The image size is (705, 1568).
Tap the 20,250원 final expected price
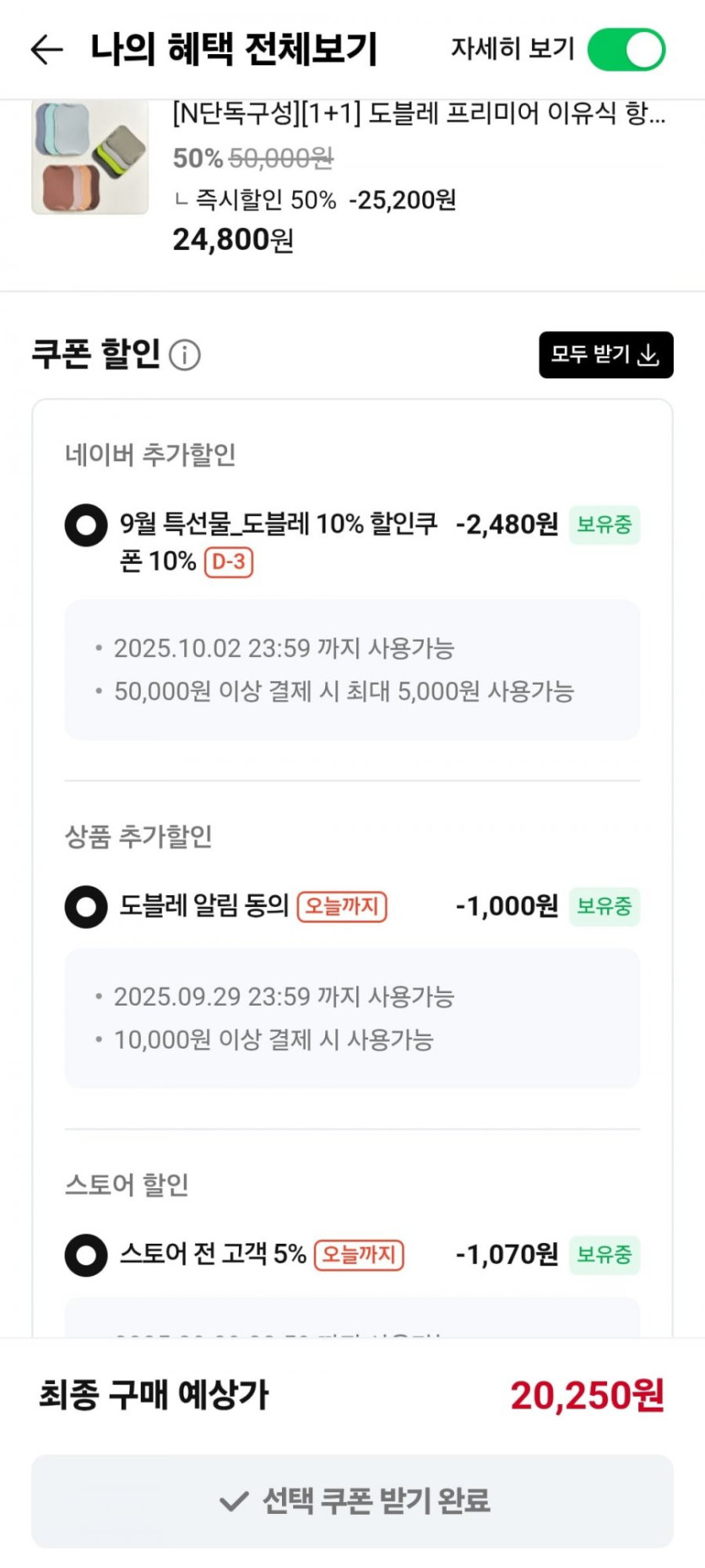coord(587,1396)
